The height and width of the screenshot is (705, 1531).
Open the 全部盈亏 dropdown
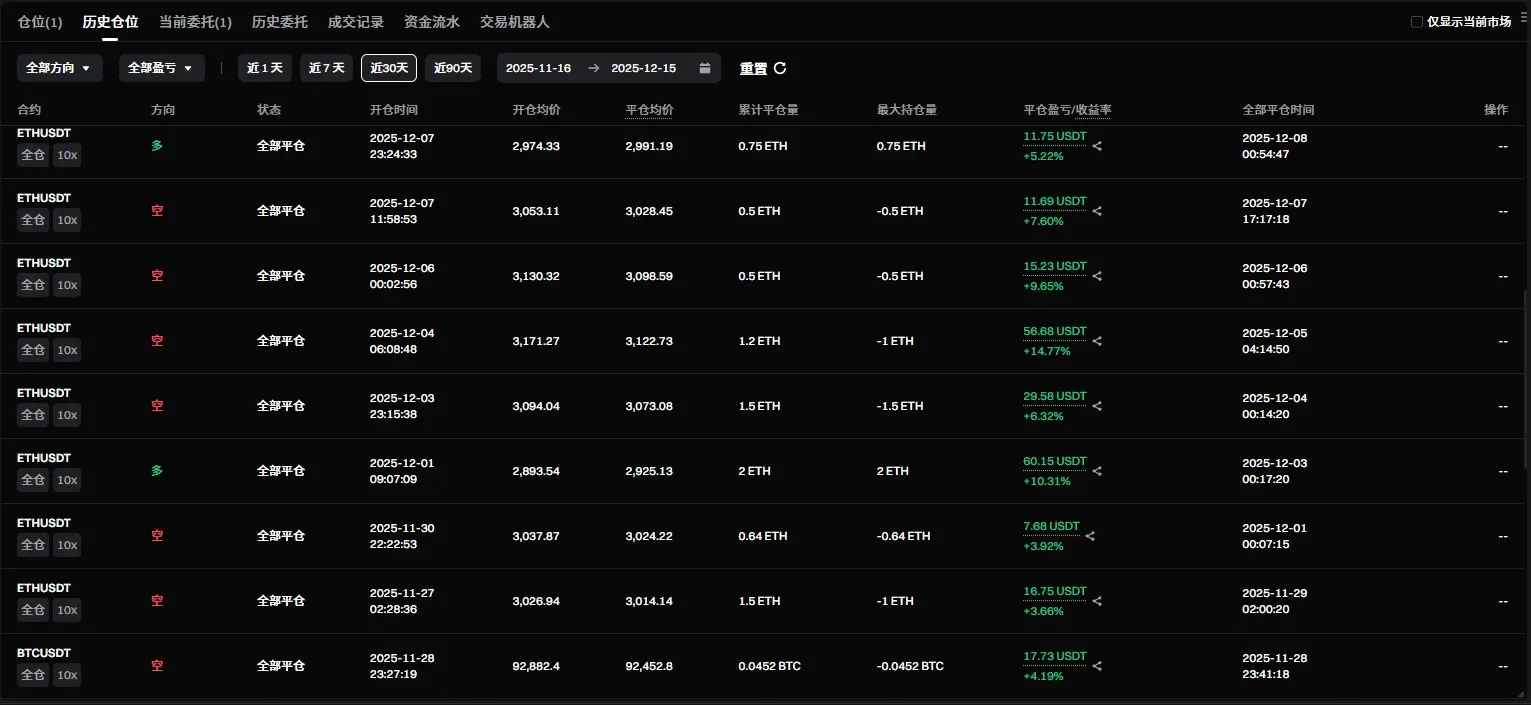pos(162,68)
